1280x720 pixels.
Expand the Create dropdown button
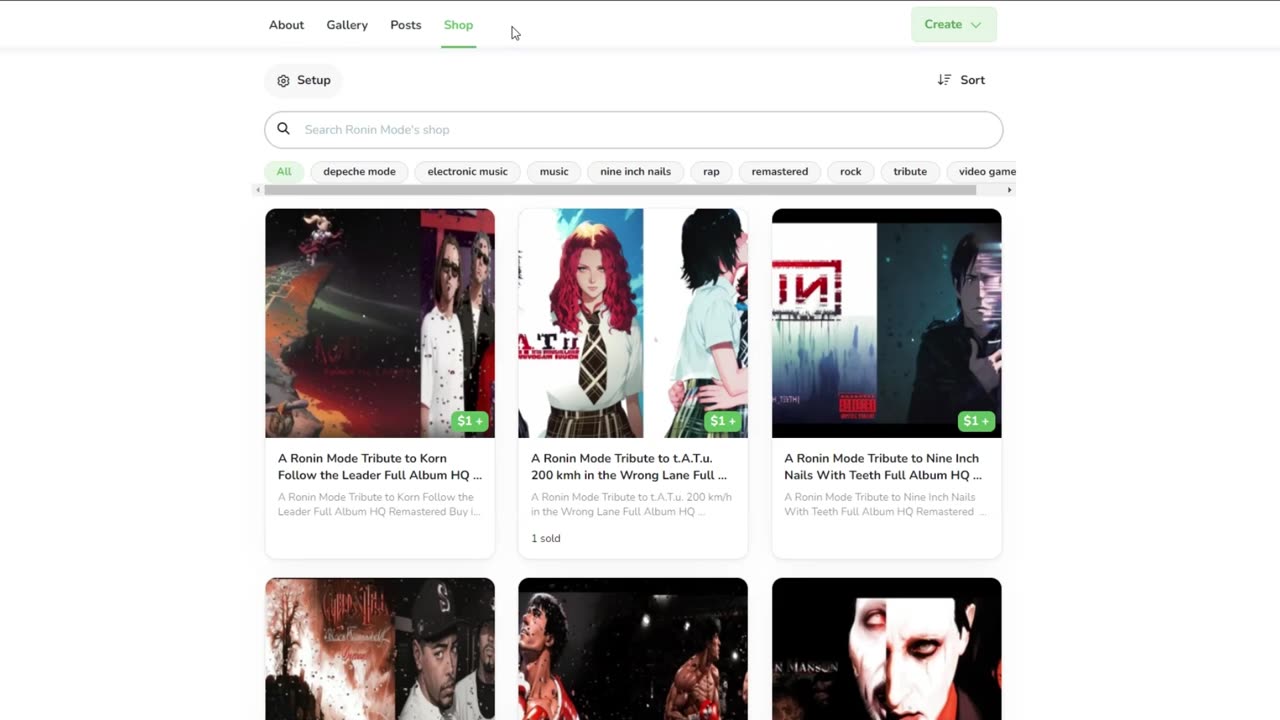click(x=954, y=25)
